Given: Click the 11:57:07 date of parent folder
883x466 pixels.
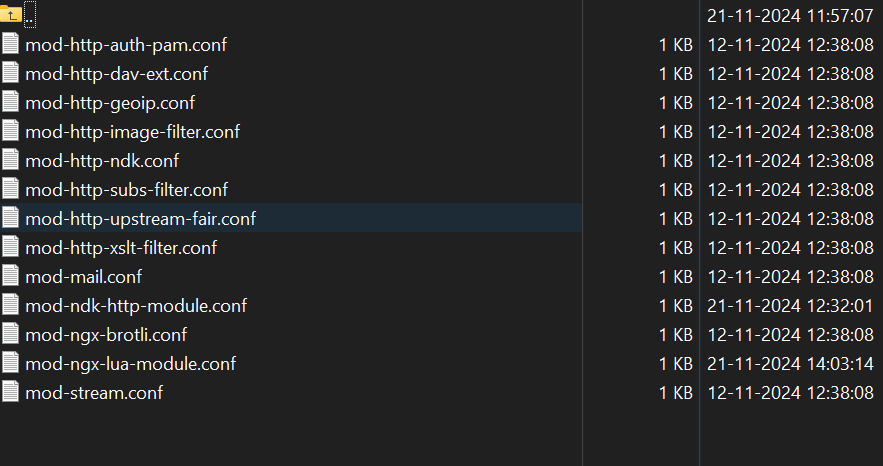Looking at the screenshot, I should pos(790,16).
